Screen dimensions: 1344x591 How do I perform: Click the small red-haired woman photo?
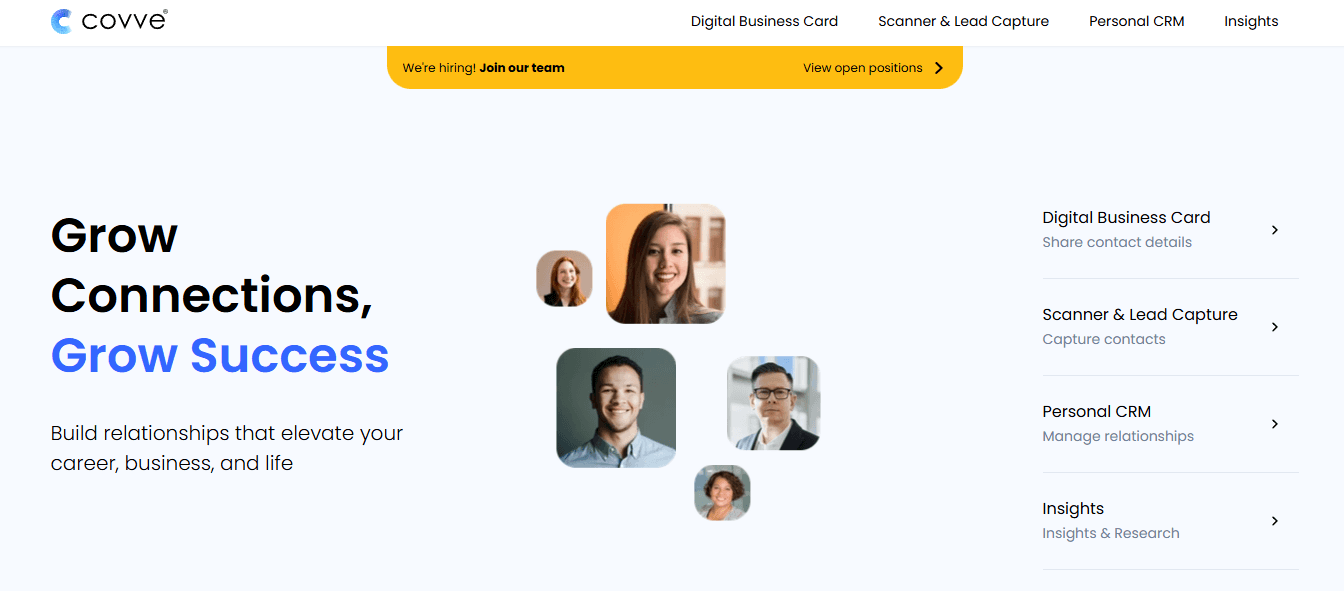[x=564, y=278]
